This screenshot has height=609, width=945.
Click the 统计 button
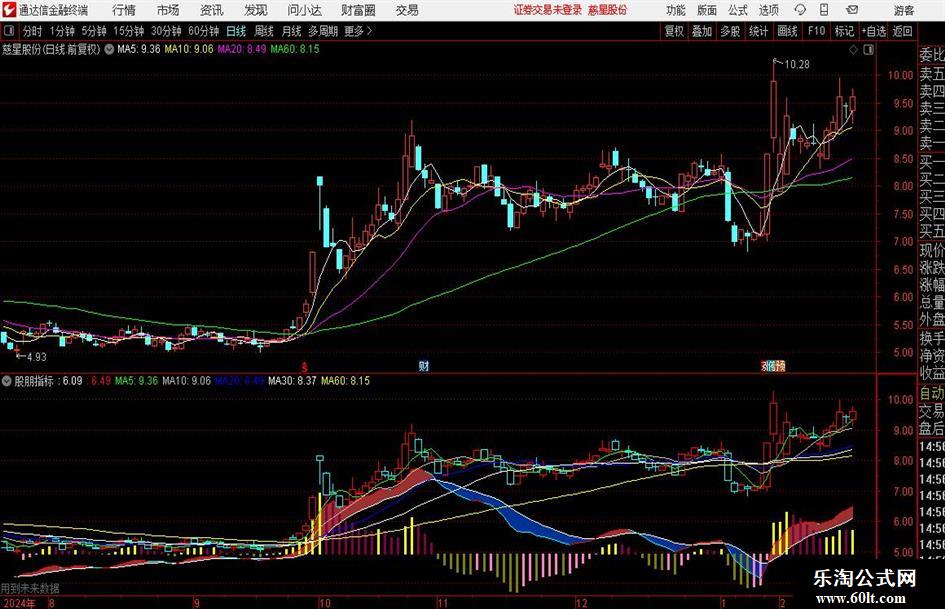[759, 31]
